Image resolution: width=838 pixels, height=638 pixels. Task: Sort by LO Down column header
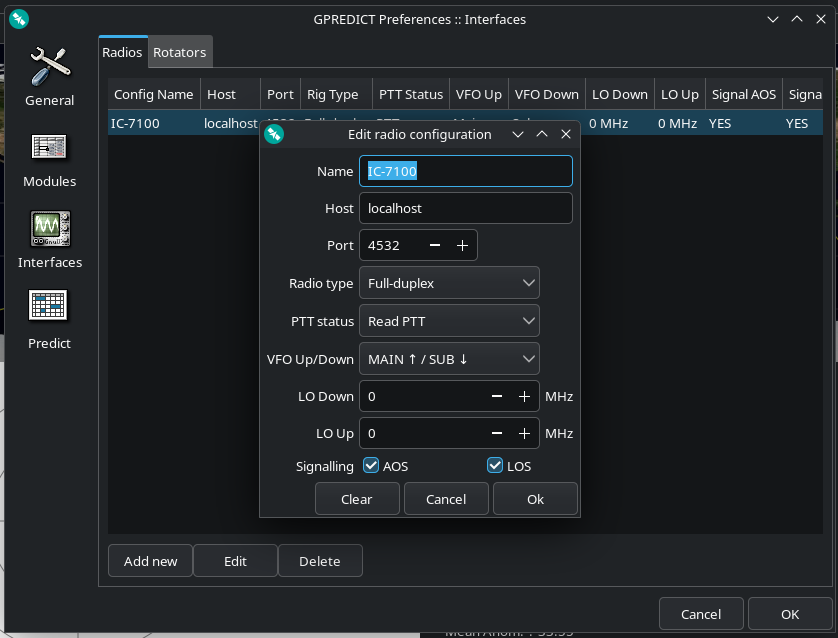pos(620,94)
